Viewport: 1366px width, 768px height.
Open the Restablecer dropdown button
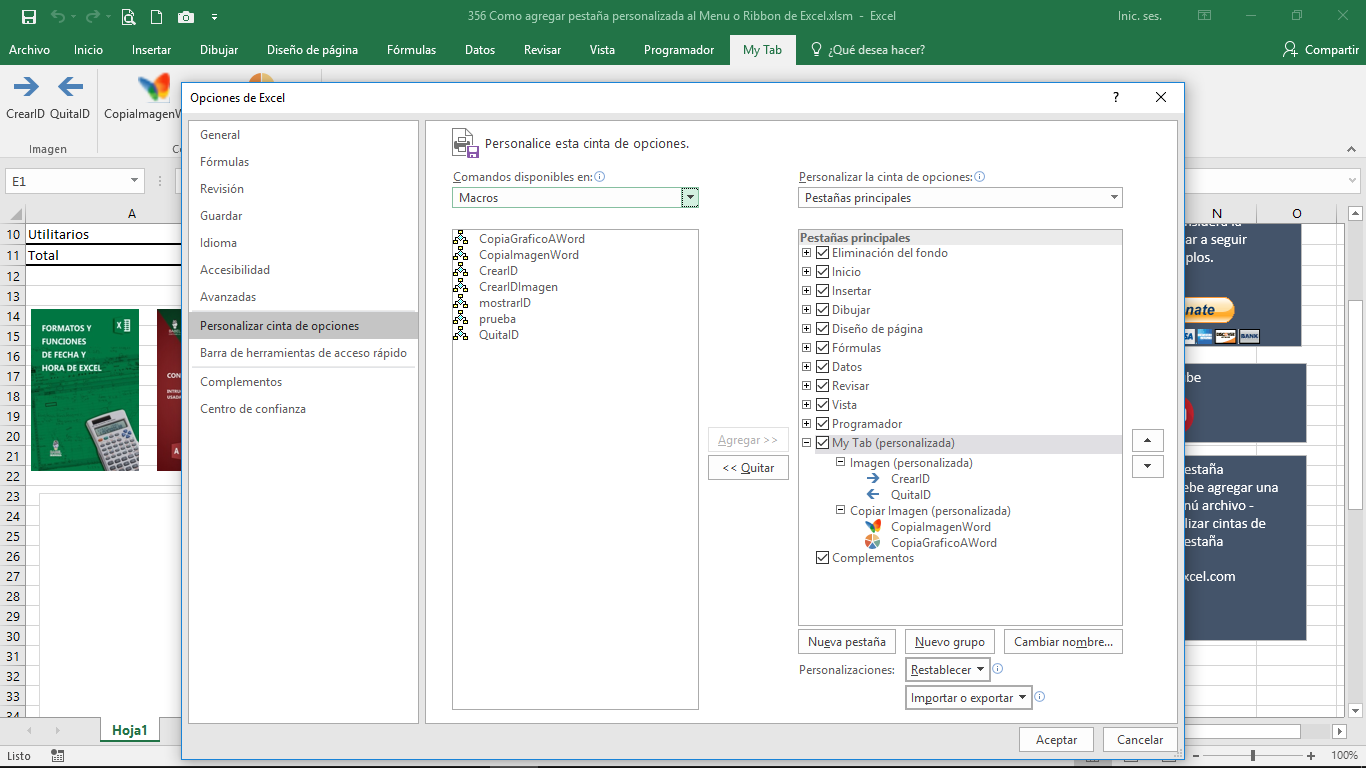click(x=948, y=669)
